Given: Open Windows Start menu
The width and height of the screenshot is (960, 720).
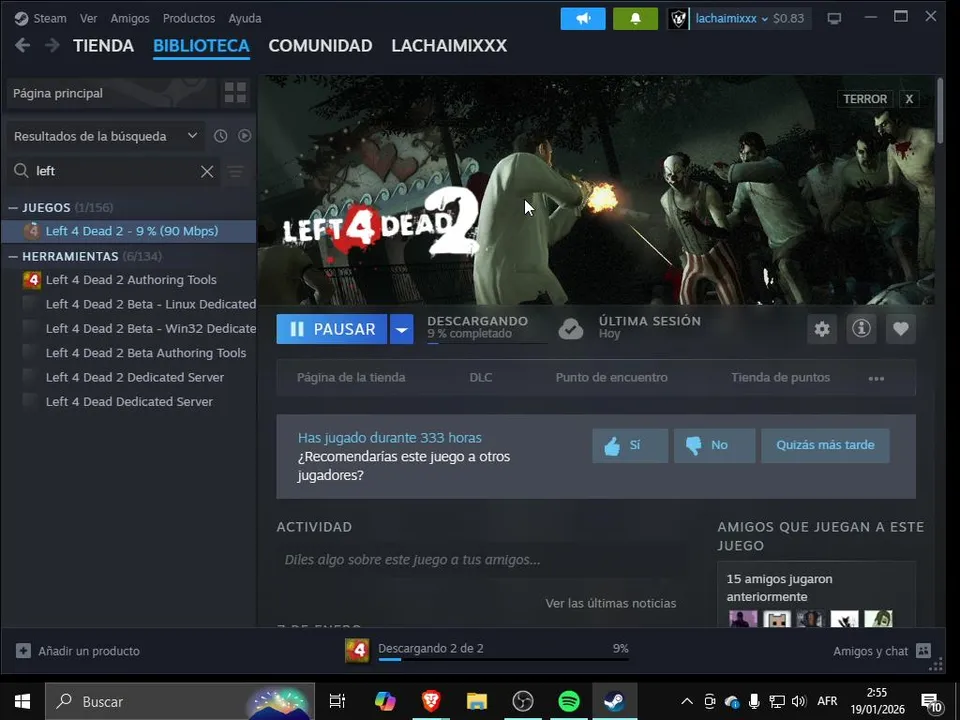Looking at the screenshot, I should click(x=23, y=701).
